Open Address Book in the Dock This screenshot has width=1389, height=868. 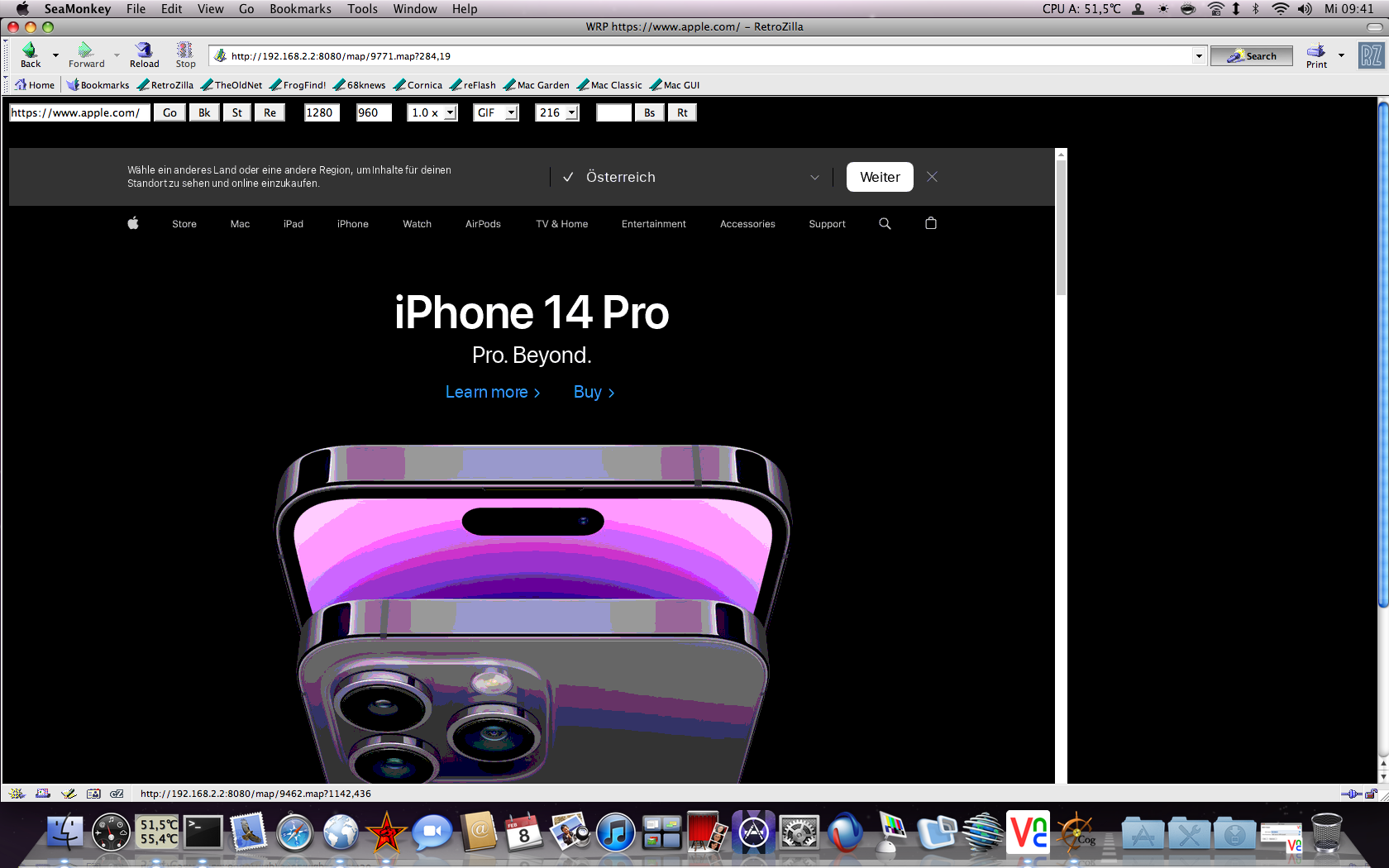tap(479, 832)
